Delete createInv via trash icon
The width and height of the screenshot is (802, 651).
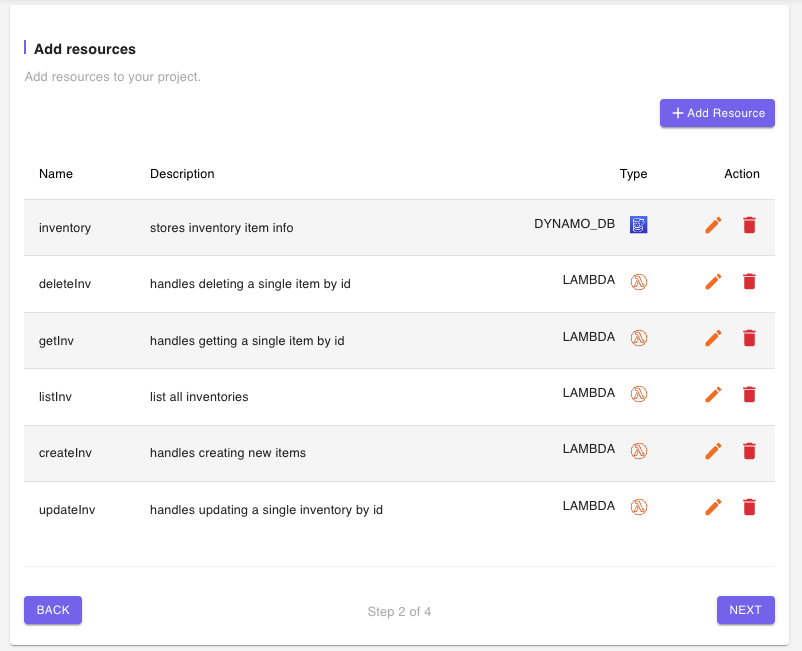[x=749, y=451]
